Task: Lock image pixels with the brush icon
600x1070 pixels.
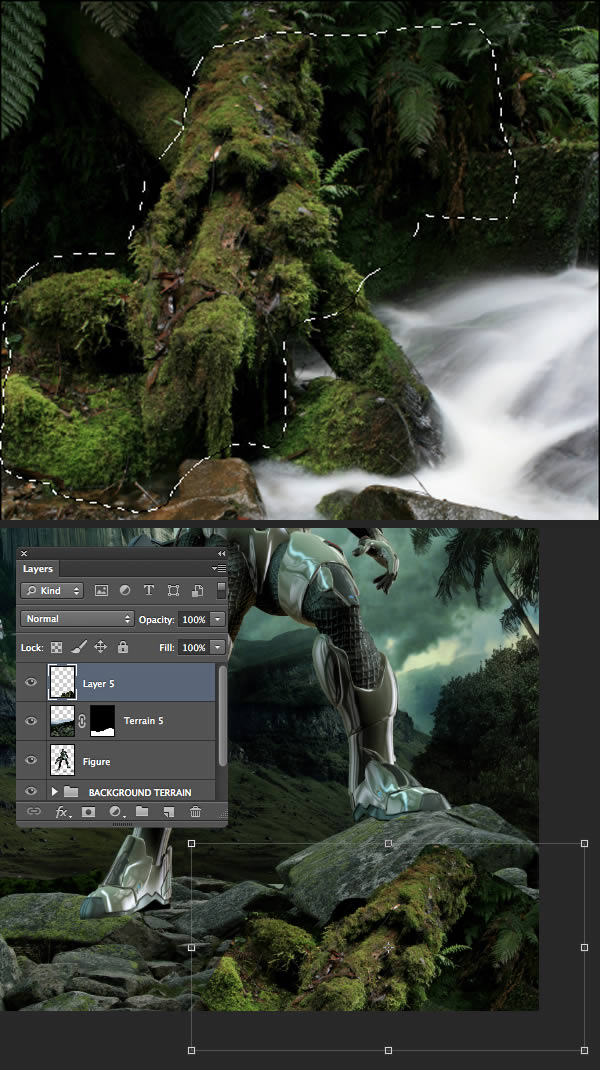Action: click(x=78, y=647)
